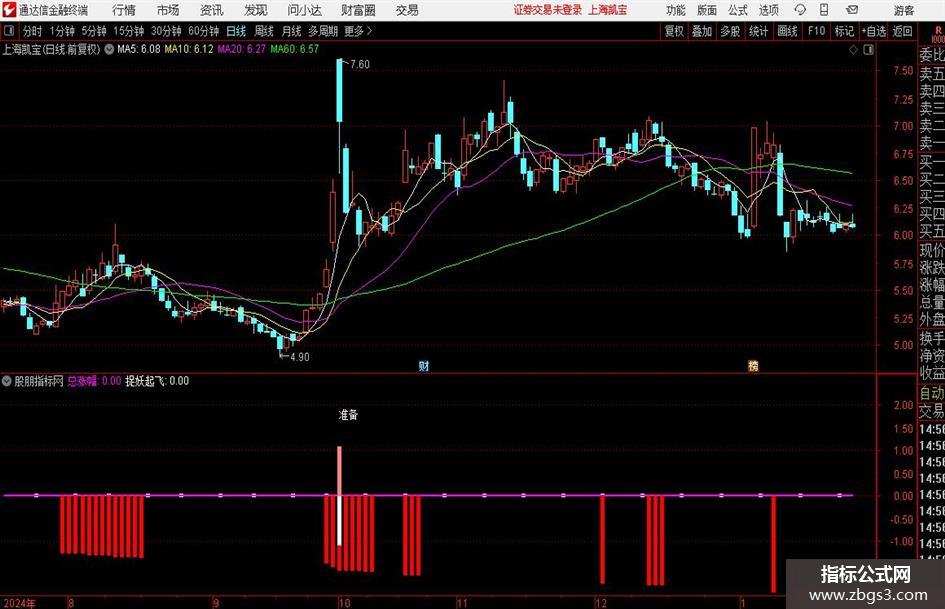Click the 4.90 low price label

pos(300,357)
